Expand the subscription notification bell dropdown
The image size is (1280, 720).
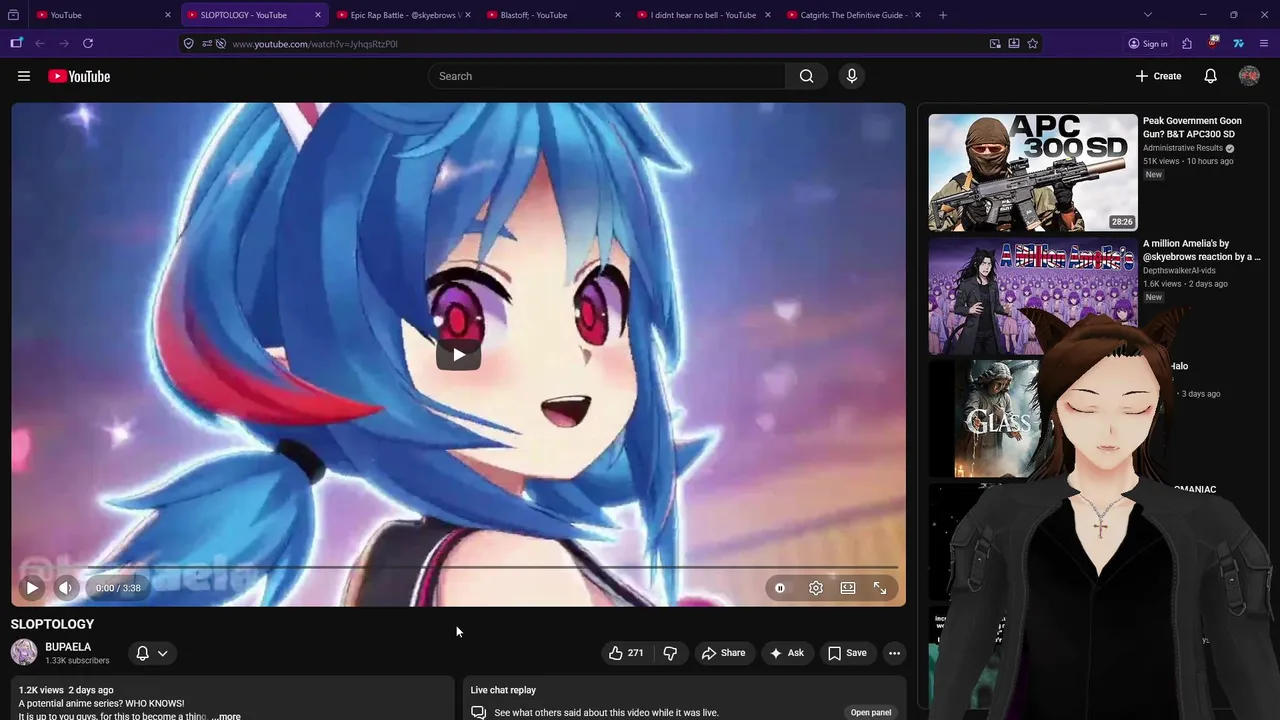pyautogui.click(x=152, y=653)
